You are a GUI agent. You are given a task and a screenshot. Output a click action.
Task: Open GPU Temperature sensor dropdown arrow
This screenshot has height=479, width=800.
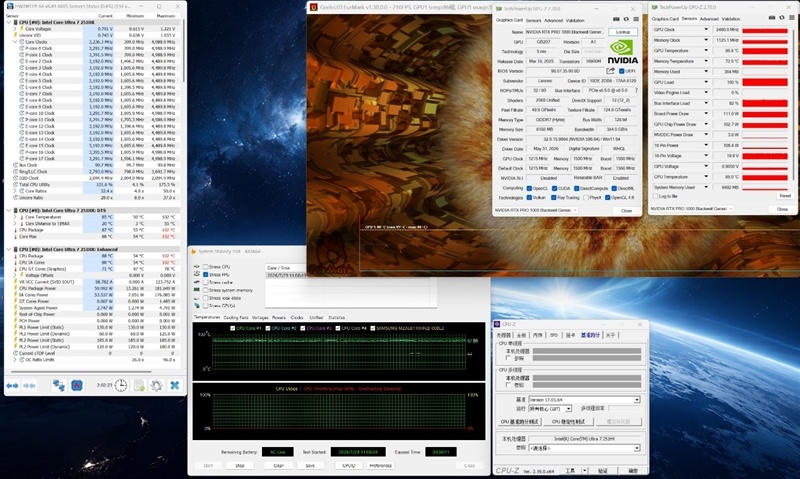pos(706,51)
